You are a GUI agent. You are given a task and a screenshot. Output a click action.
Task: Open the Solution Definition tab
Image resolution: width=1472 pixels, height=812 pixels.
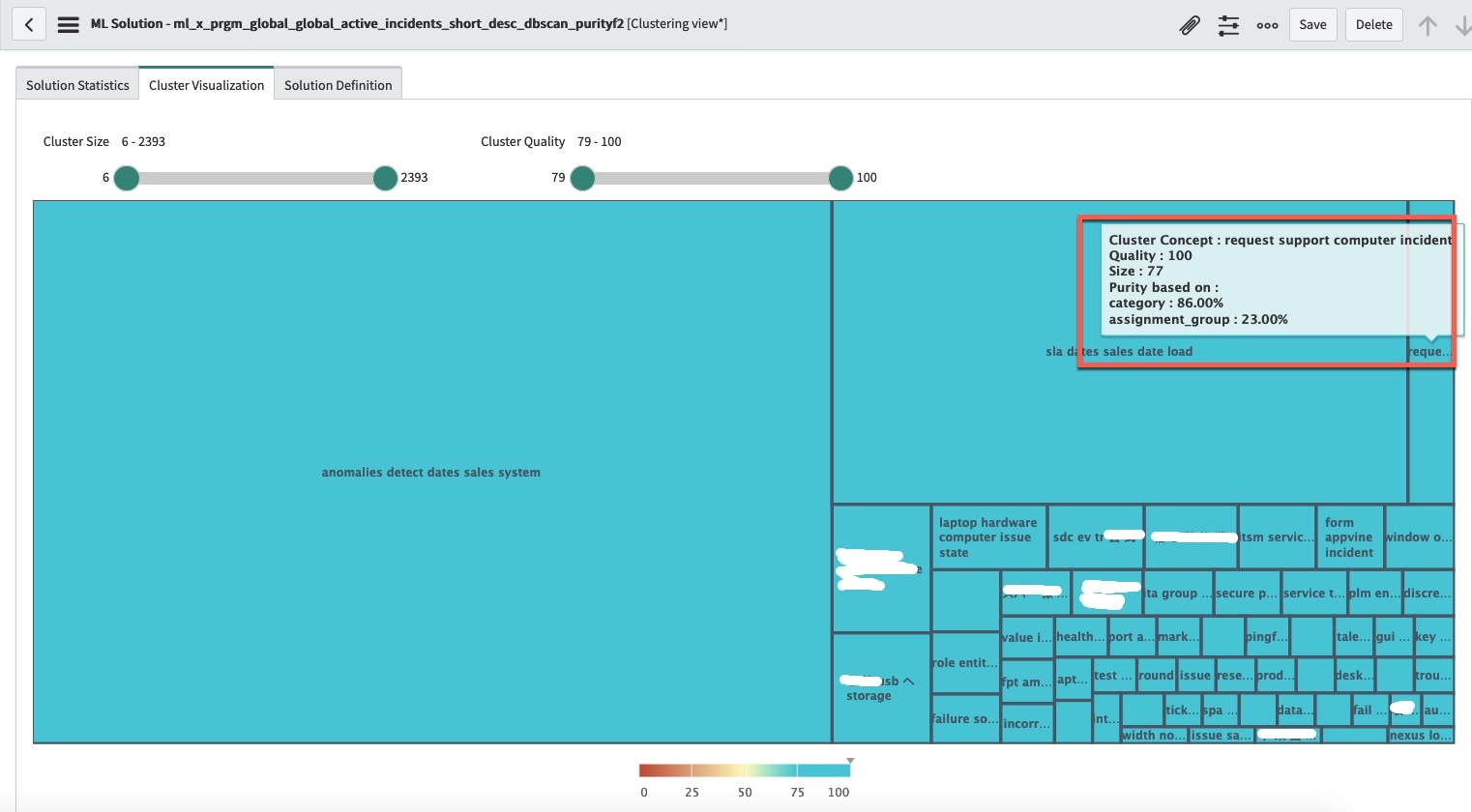338,85
